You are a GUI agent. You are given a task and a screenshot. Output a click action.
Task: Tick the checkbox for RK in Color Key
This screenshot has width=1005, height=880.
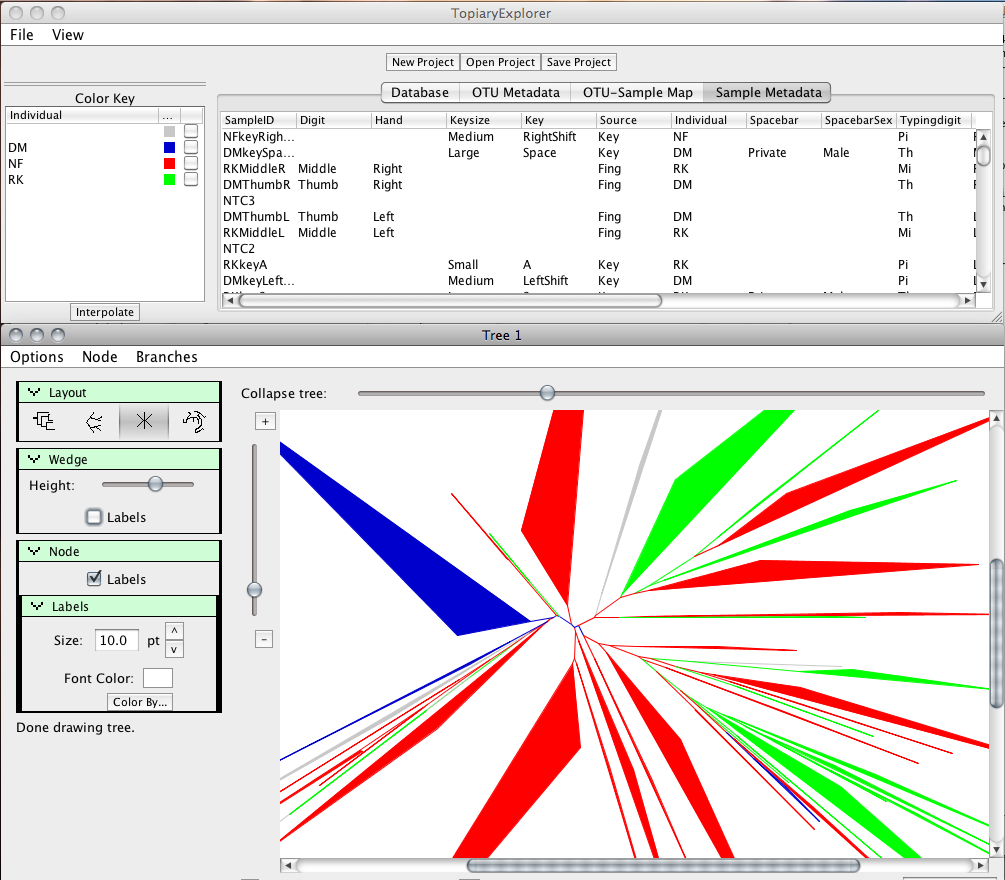tap(190, 179)
